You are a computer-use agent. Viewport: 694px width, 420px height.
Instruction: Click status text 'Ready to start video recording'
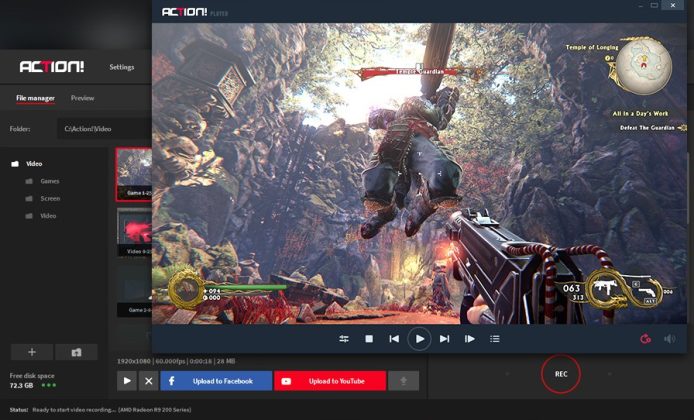74,410
